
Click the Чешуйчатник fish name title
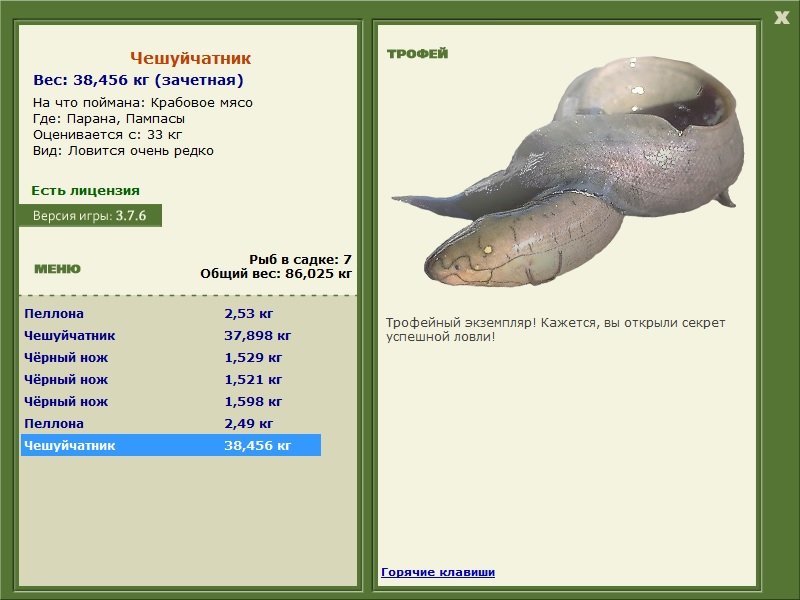point(190,58)
